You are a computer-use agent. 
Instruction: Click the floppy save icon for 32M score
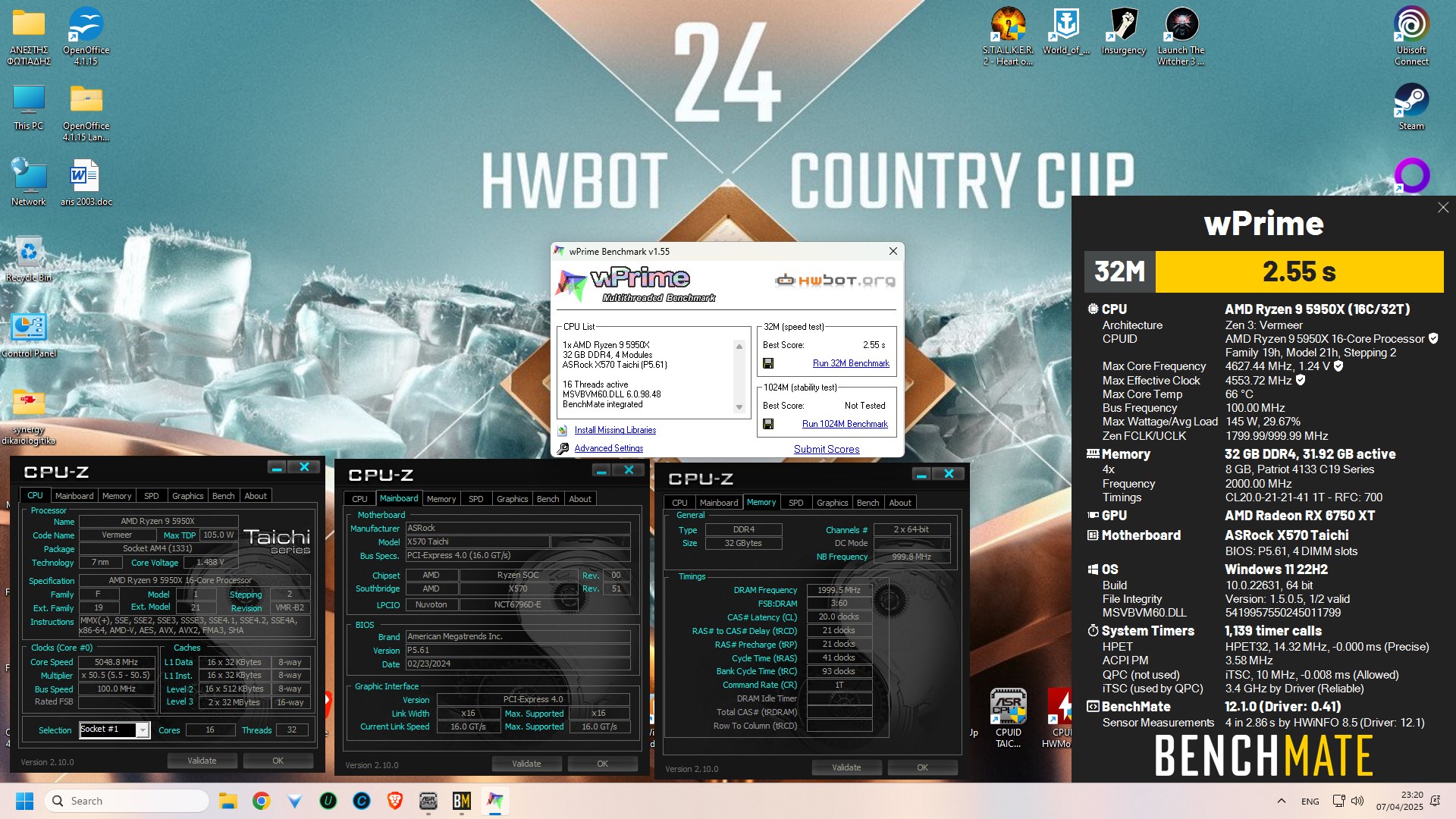[768, 363]
